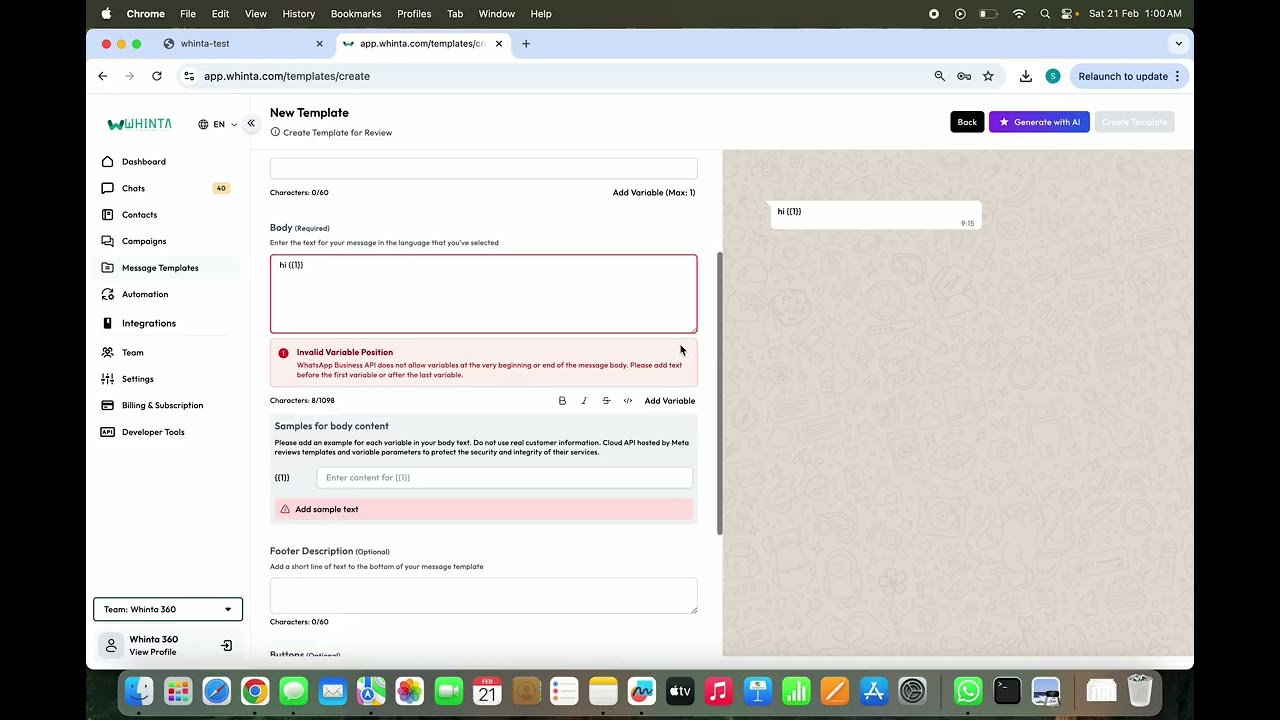Open Settings in the Whinta sidebar

[137, 379]
